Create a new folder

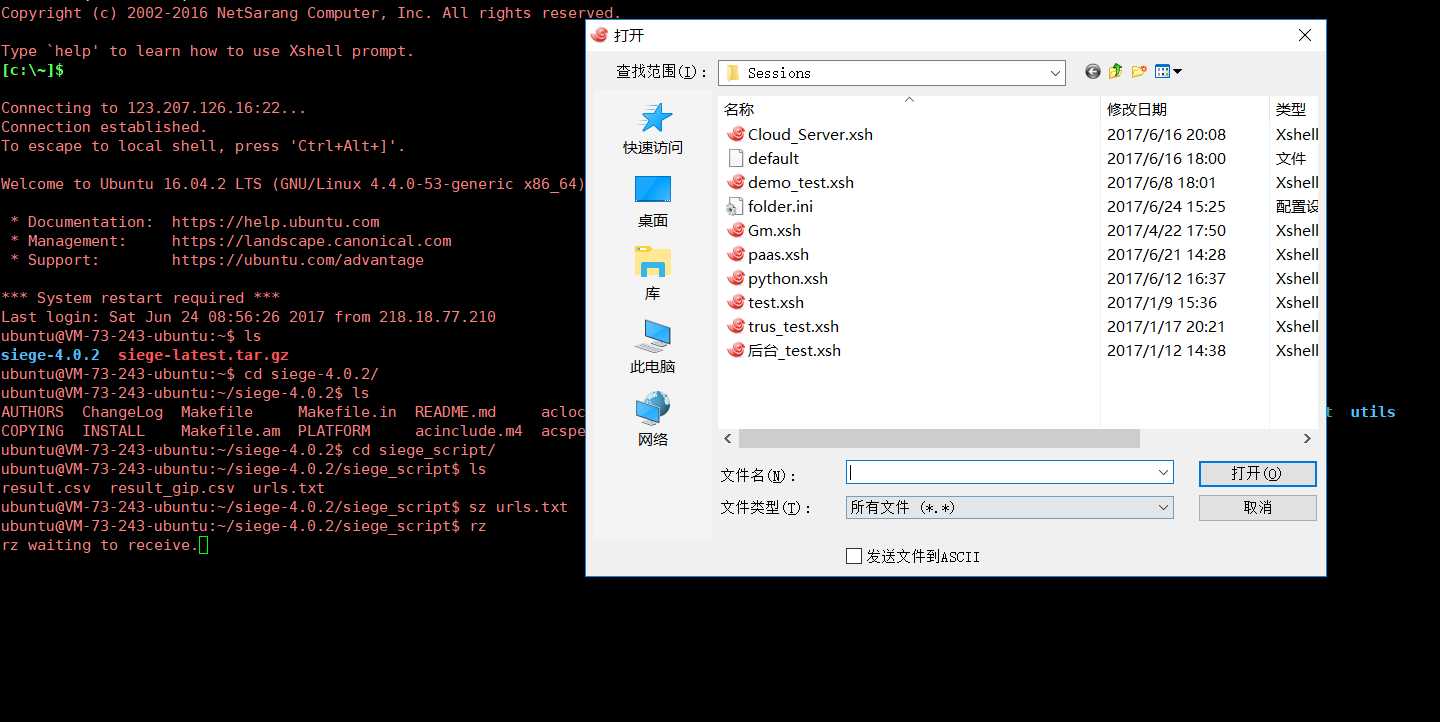1139,72
